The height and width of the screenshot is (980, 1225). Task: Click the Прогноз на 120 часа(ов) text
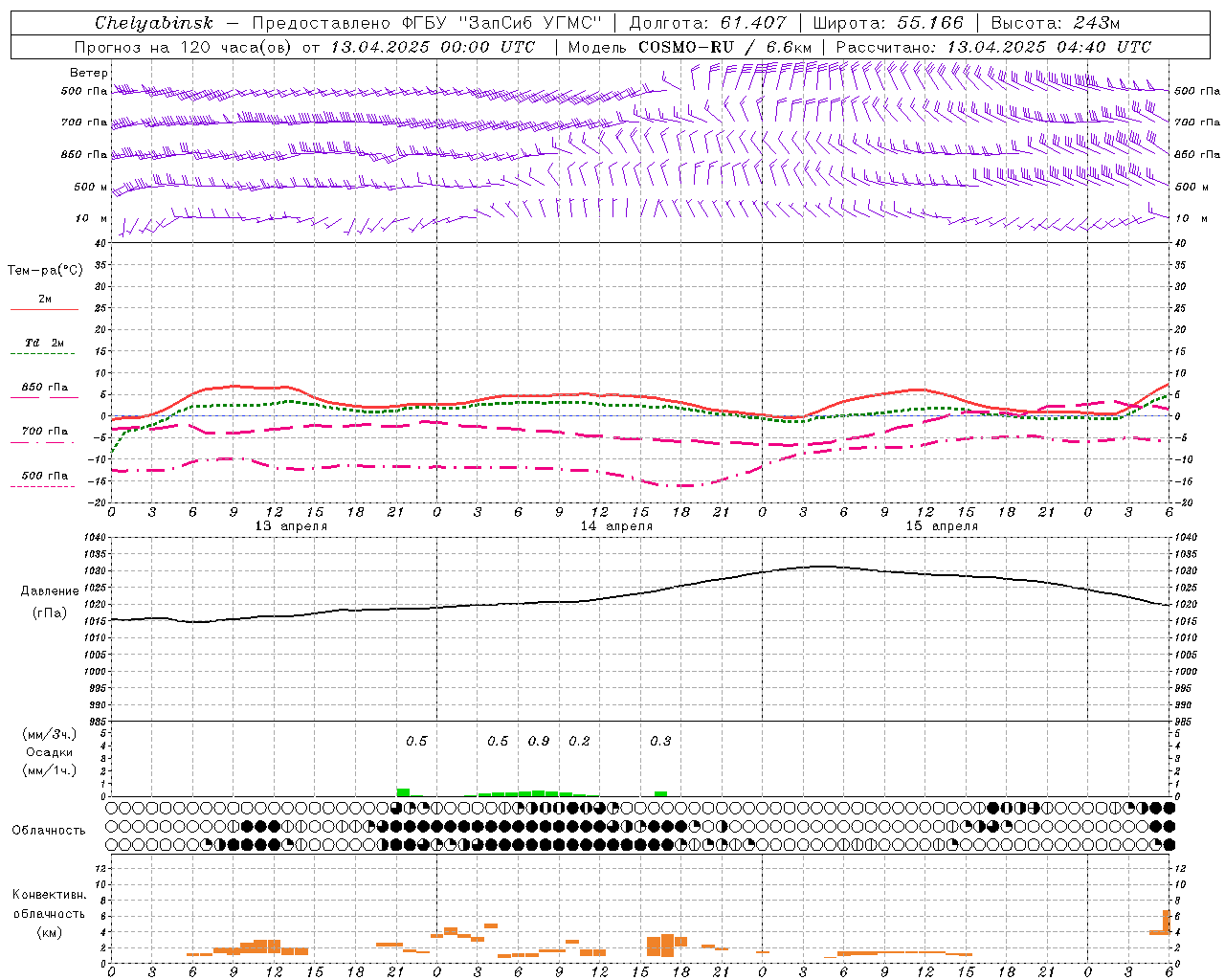pos(185,47)
